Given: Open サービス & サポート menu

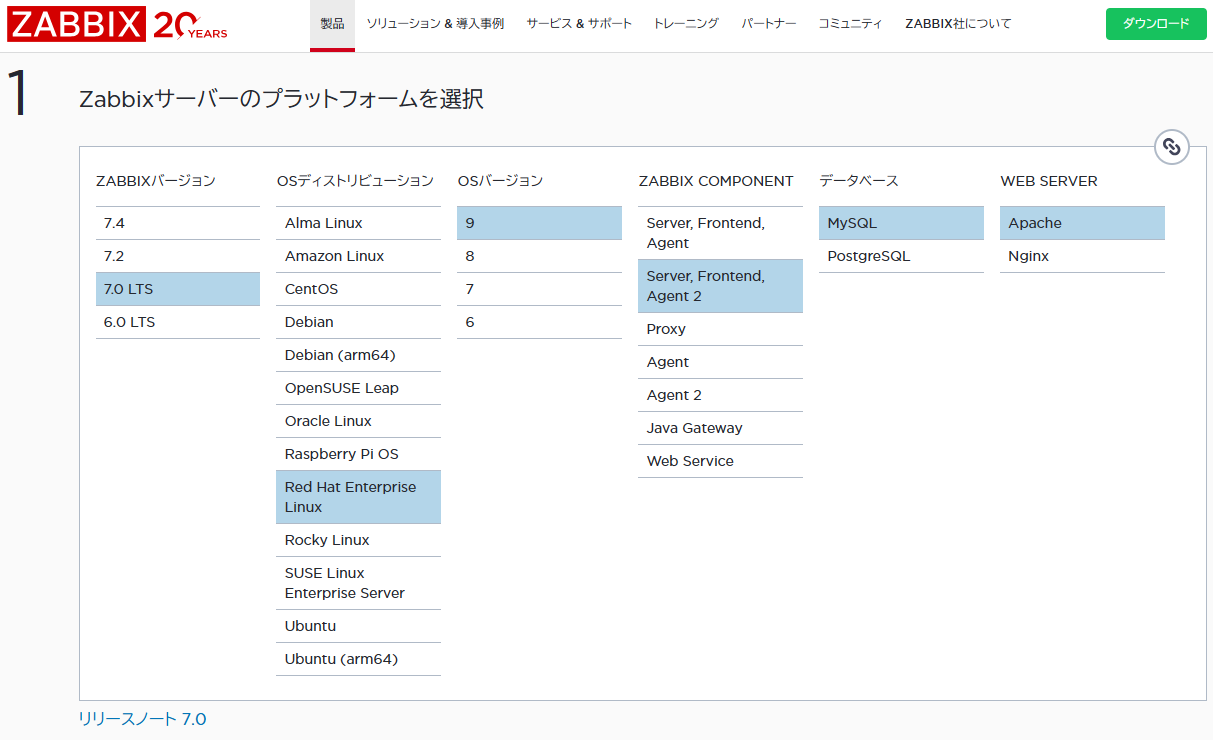Looking at the screenshot, I should [x=579, y=24].
